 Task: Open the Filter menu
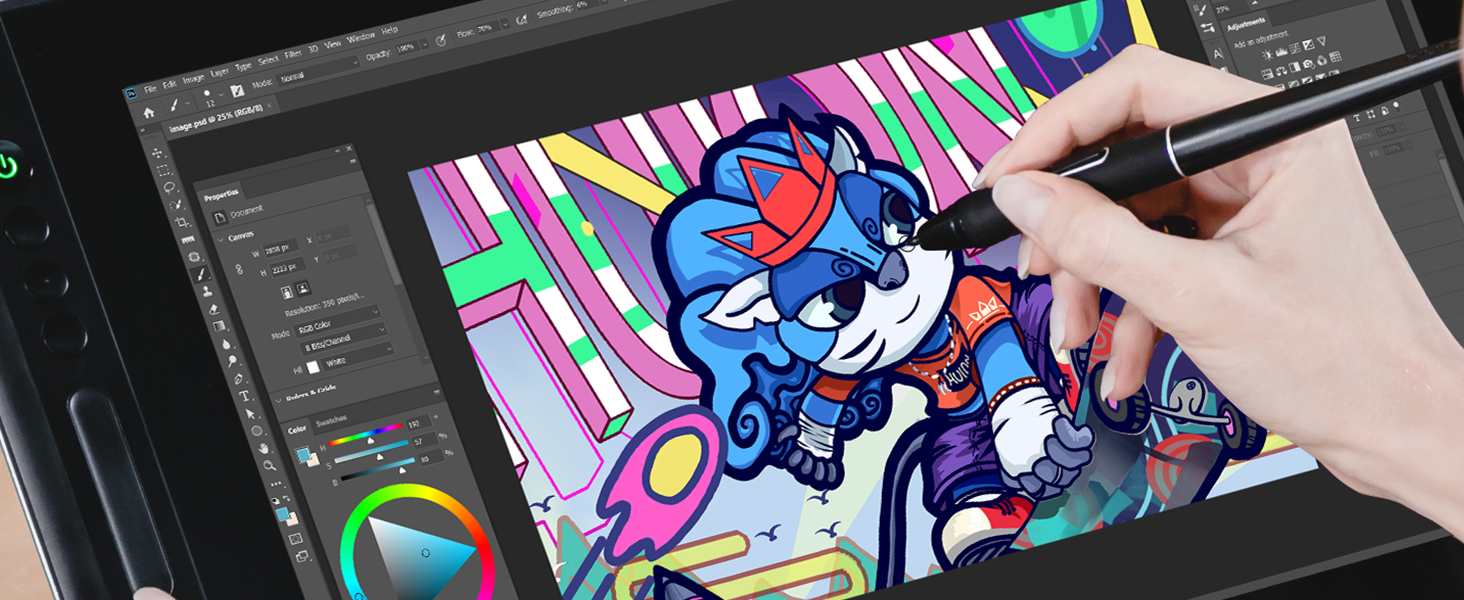tap(292, 54)
